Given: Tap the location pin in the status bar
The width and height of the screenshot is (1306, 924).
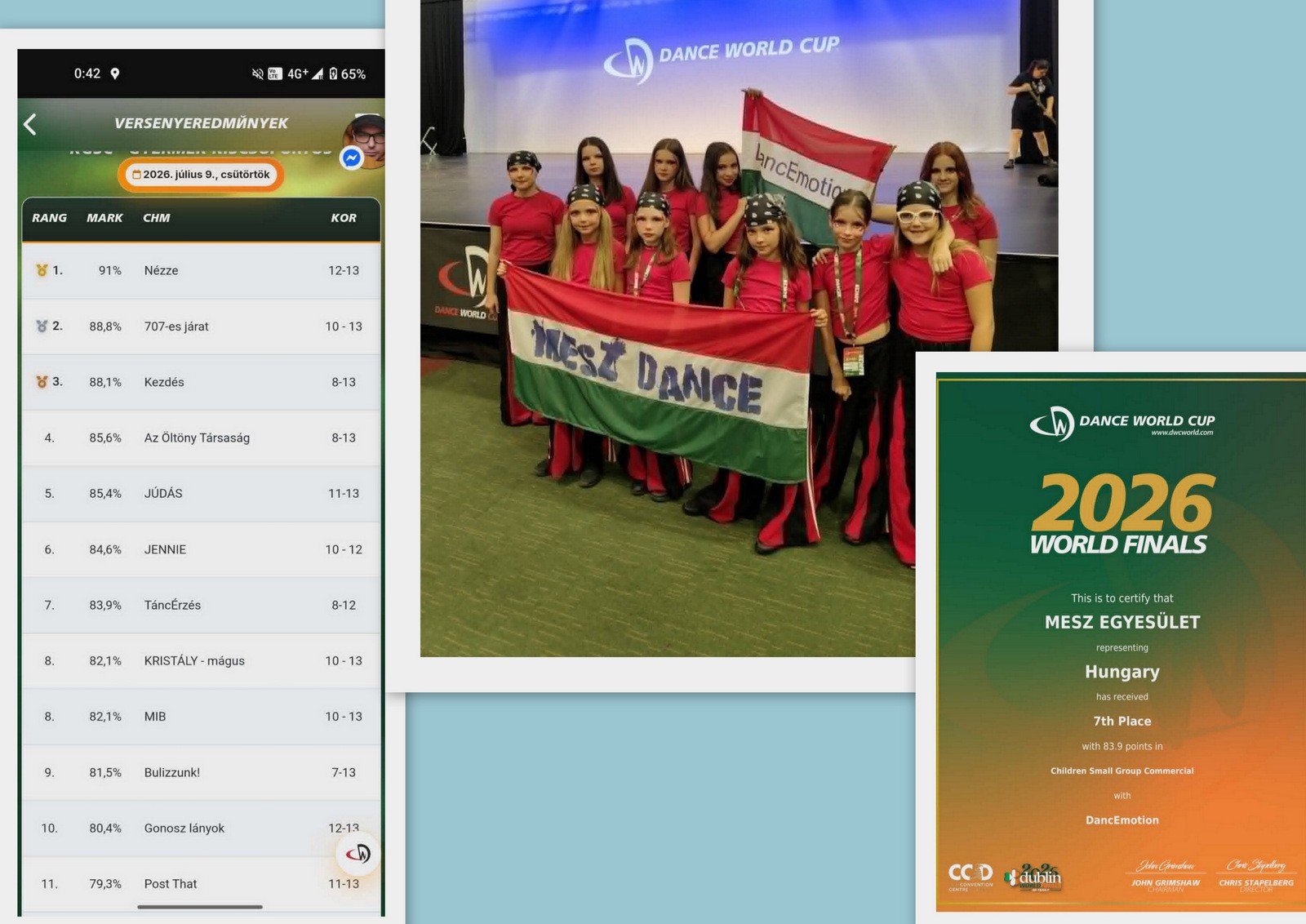Looking at the screenshot, I should click(115, 73).
